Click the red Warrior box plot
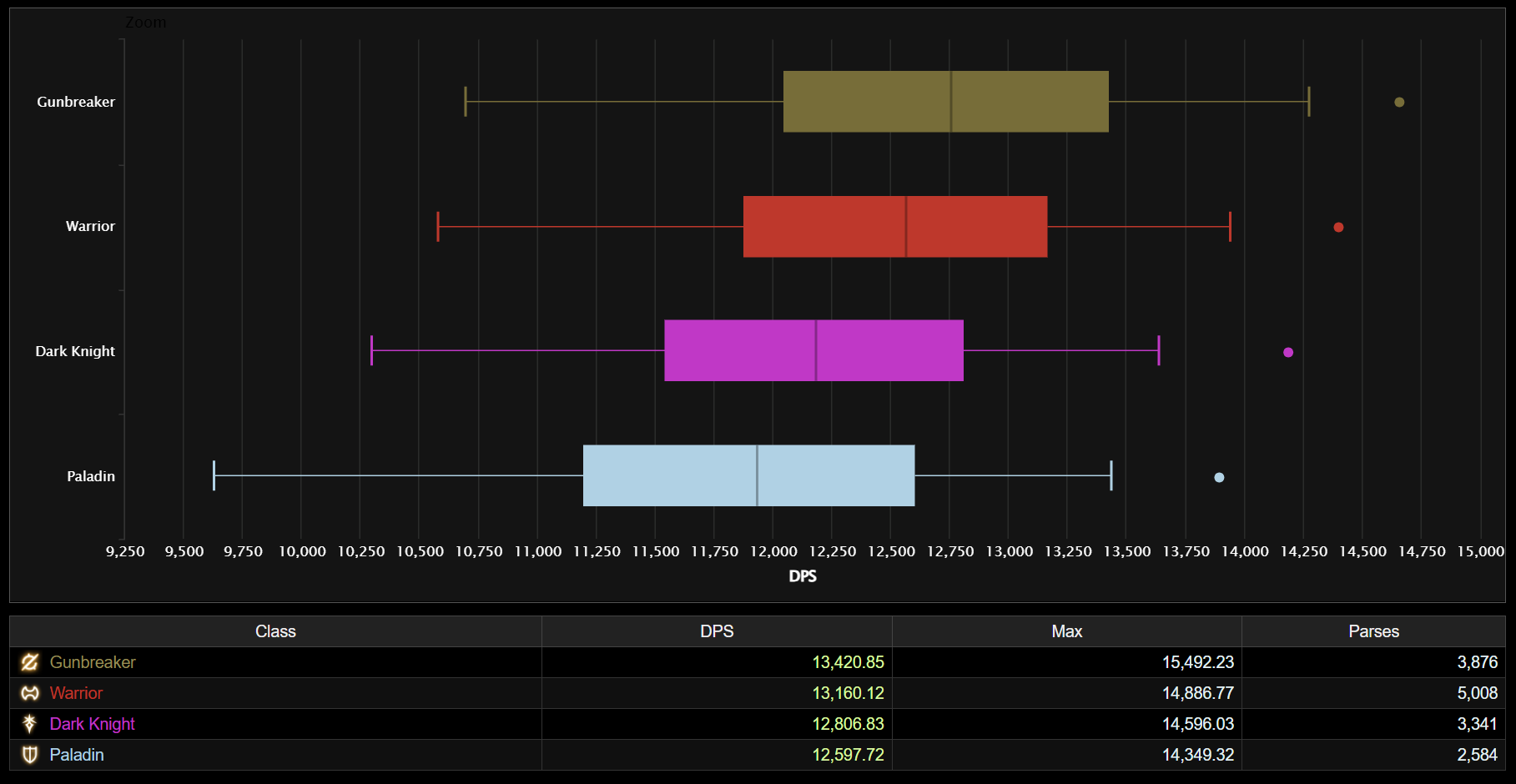 [x=826, y=227]
